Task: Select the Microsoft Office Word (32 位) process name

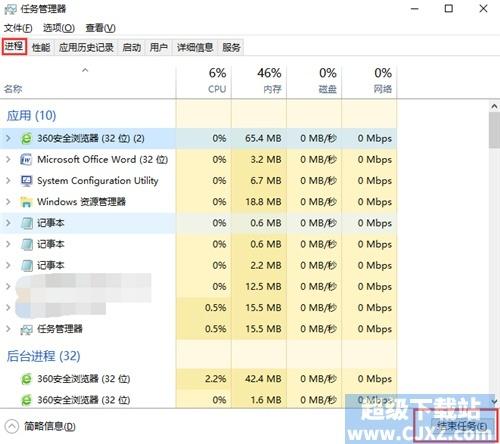Action: [x=103, y=160]
